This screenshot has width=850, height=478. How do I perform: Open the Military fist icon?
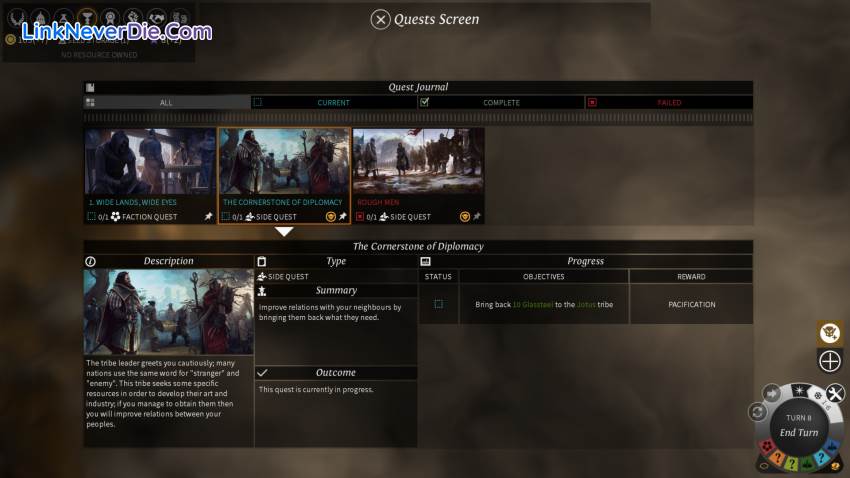click(133, 18)
